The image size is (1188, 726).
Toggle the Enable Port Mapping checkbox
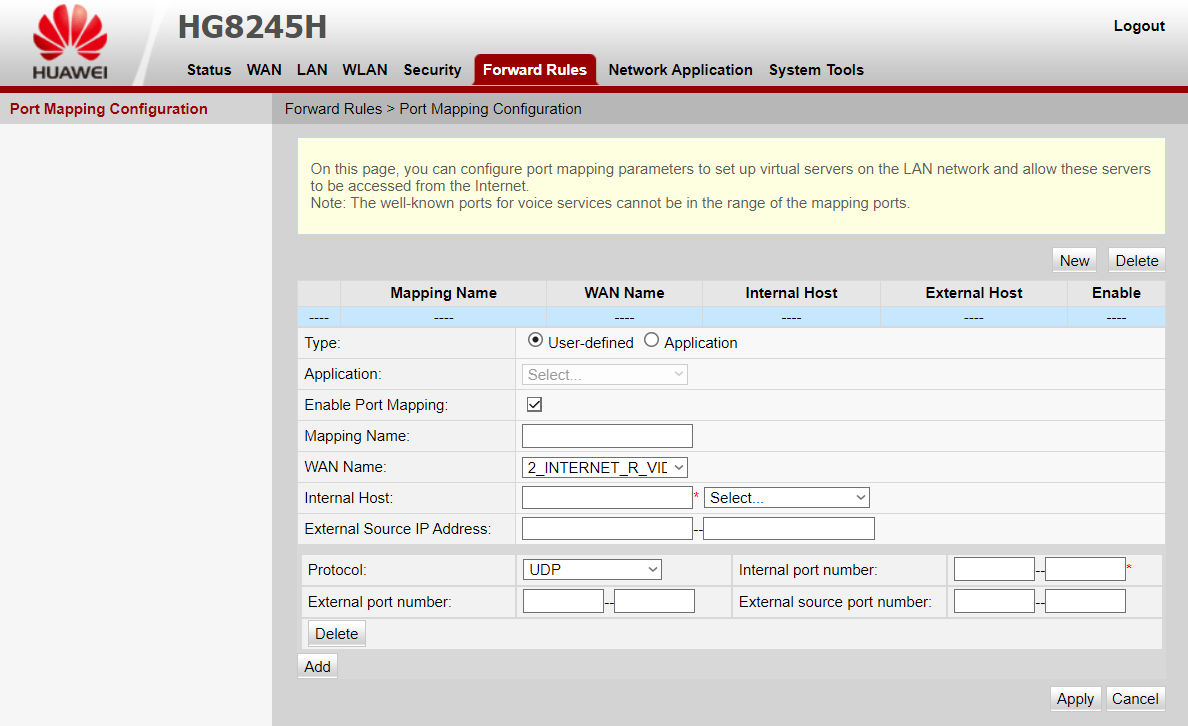(534, 405)
